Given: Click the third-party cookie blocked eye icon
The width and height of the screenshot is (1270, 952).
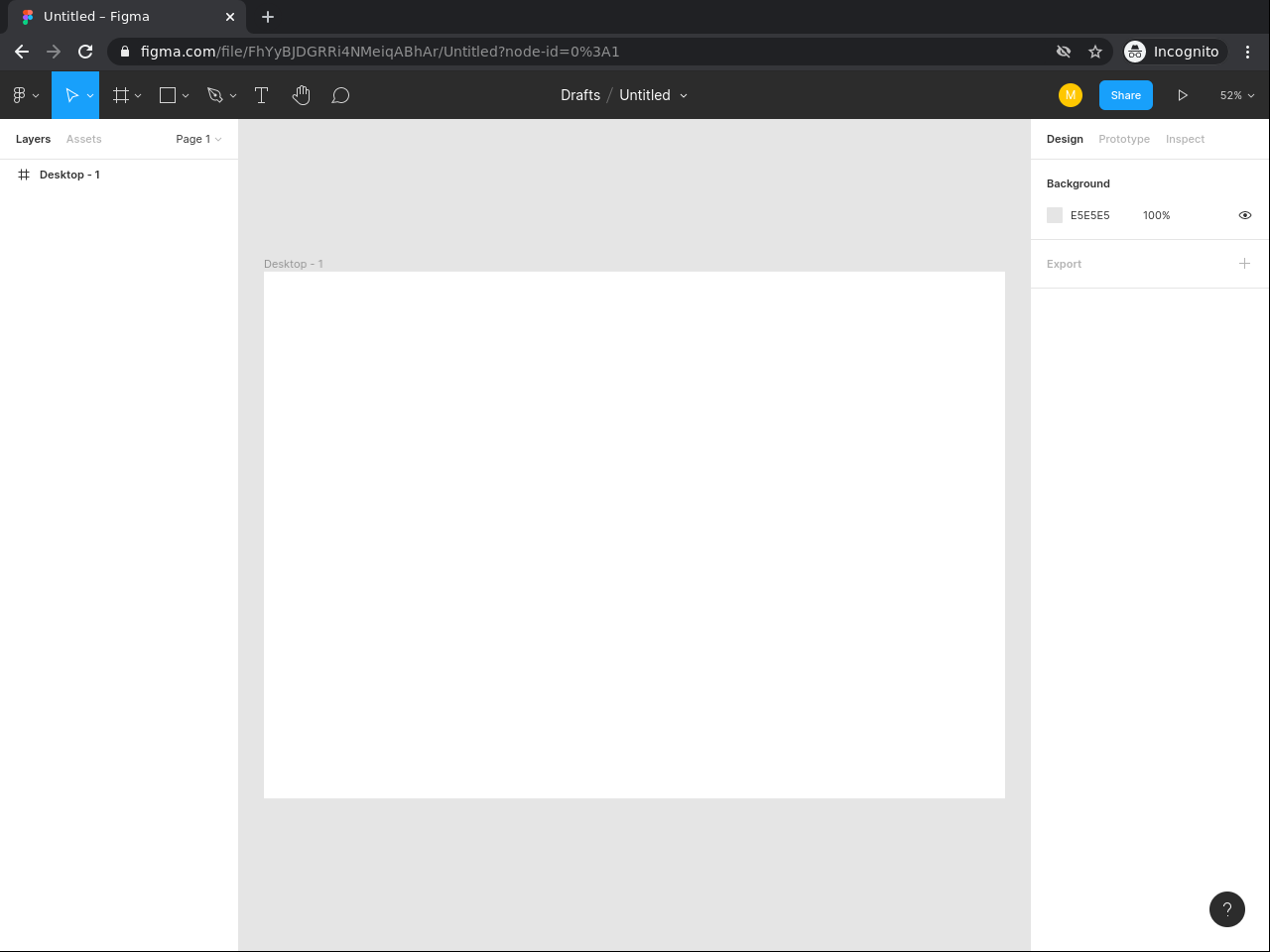Looking at the screenshot, I should [x=1064, y=52].
